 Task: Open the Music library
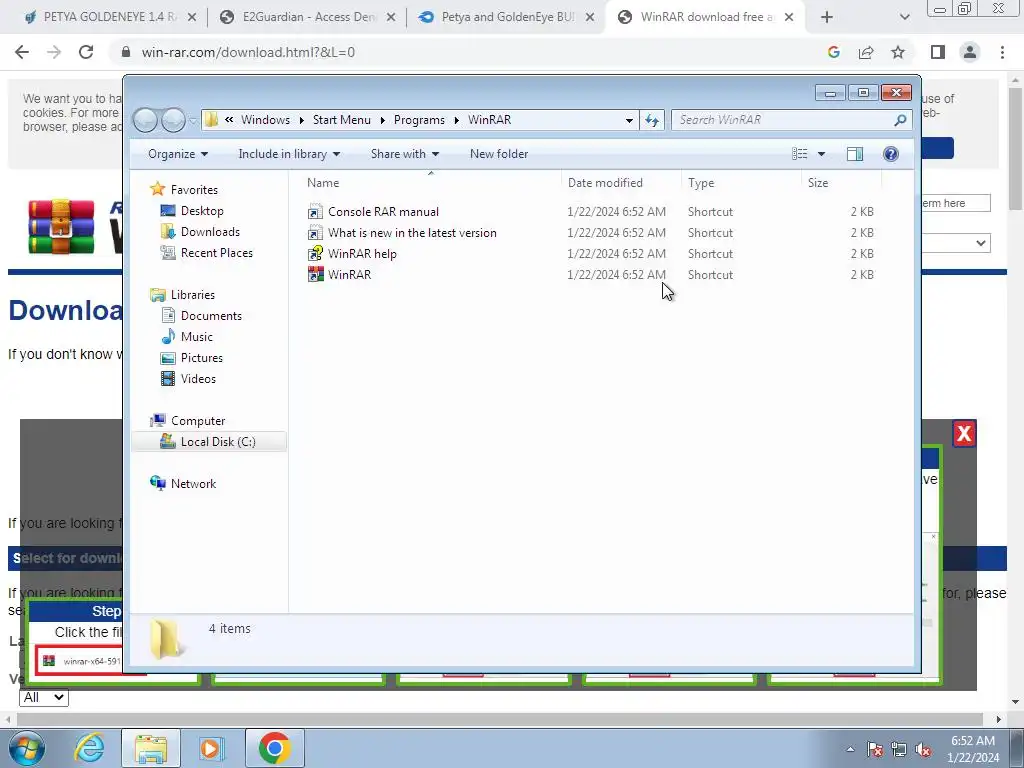pyautogui.click(x=197, y=336)
